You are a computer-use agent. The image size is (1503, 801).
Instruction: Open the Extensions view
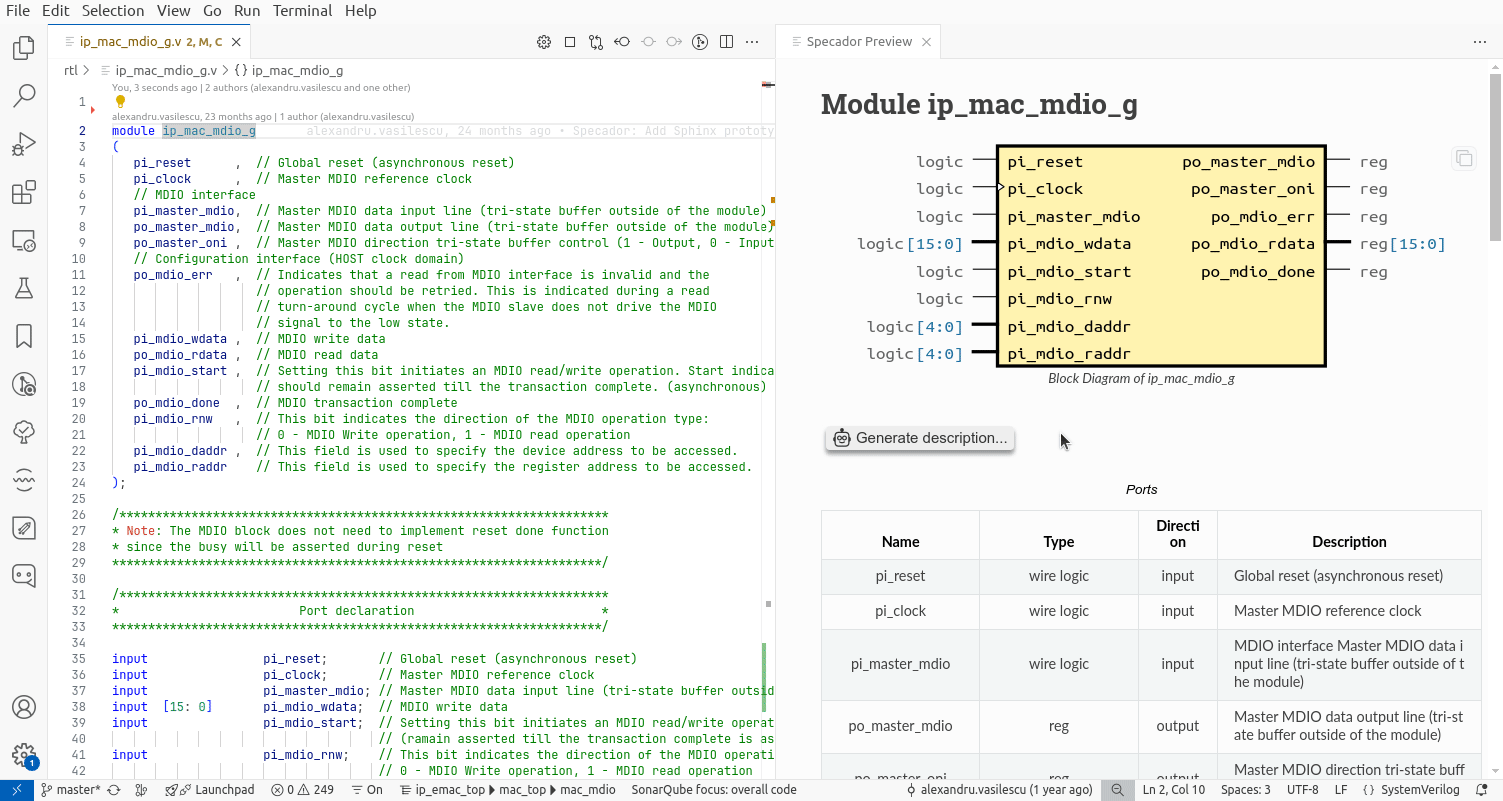[x=24, y=192]
